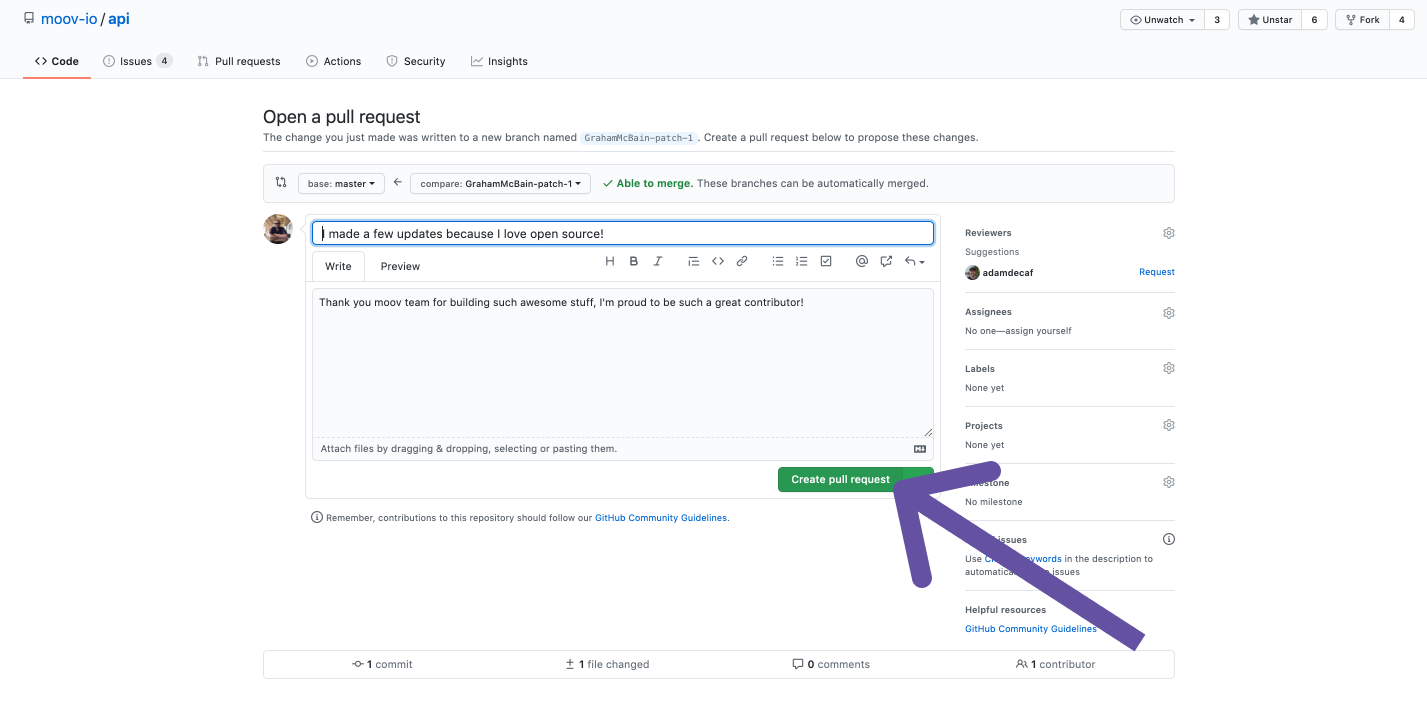Open the saved replies dropdown
Screen dimensions: 1427x705
pos(914,261)
